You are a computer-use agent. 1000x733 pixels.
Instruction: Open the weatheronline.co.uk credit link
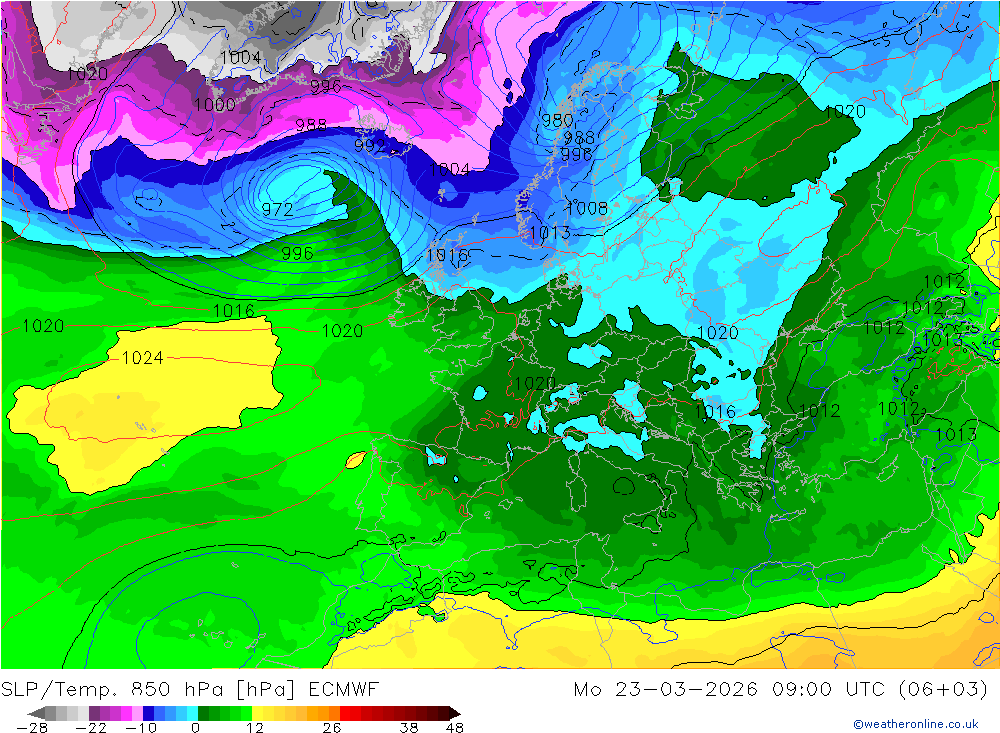[916, 724]
